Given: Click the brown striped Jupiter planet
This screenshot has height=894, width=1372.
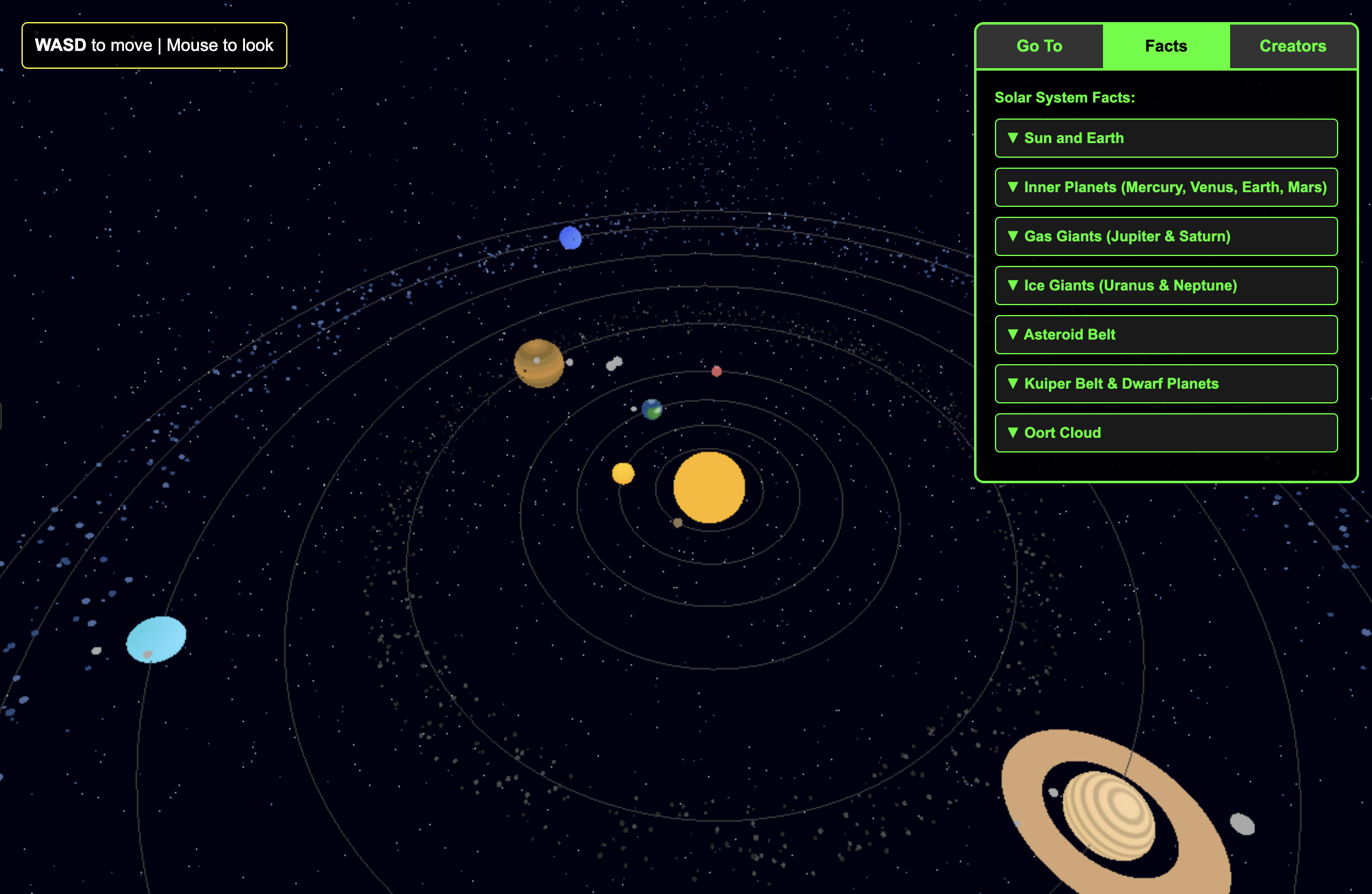Looking at the screenshot, I should [x=539, y=363].
